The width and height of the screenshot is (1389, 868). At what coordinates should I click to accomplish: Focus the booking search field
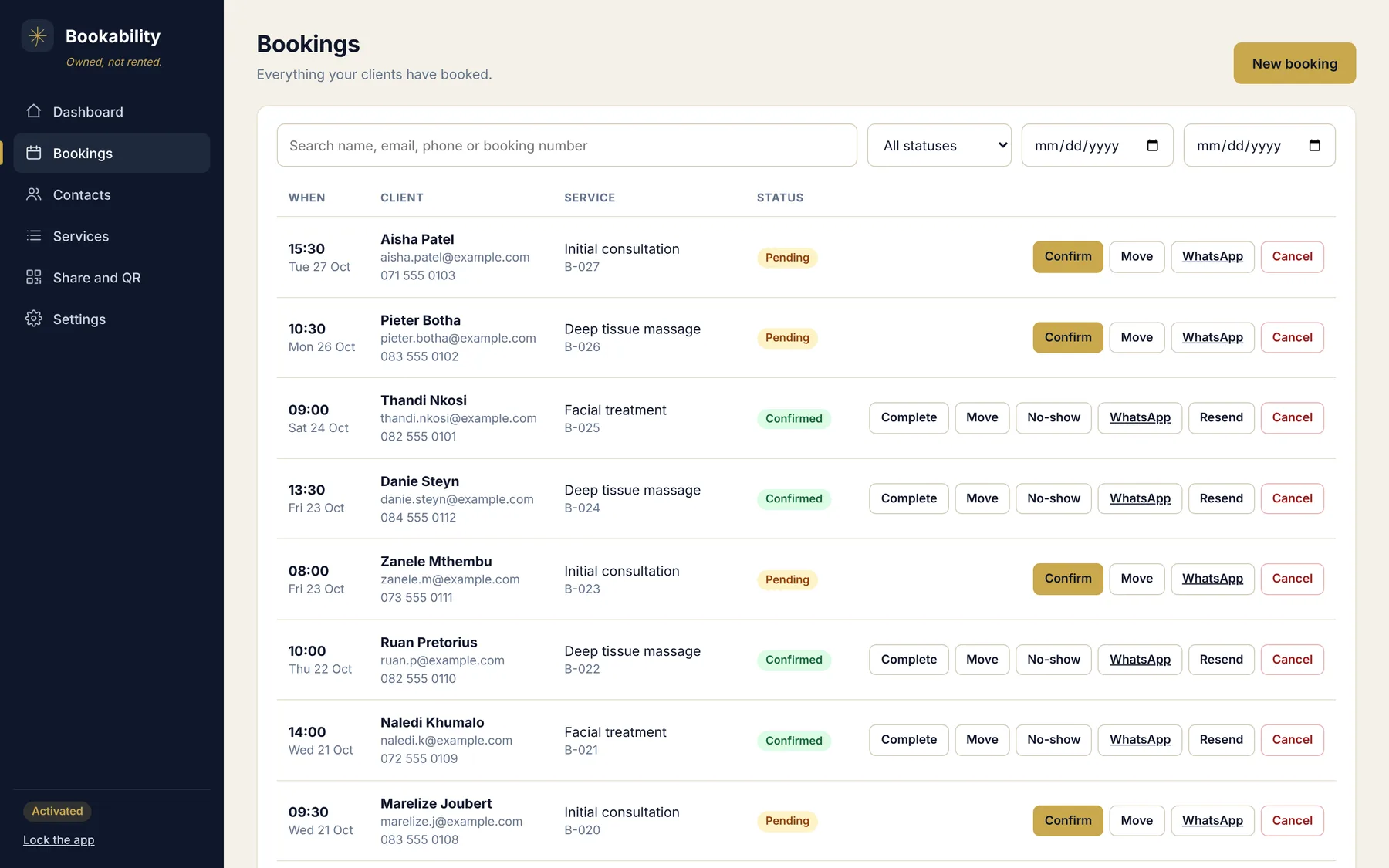(567, 145)
